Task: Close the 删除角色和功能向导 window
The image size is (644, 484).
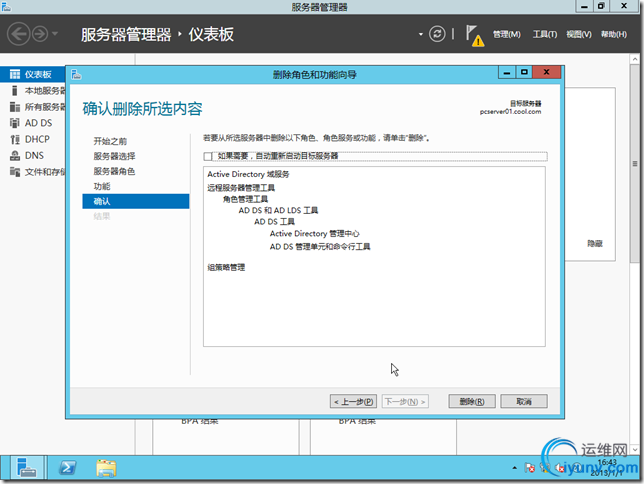Action: point(546,72)
